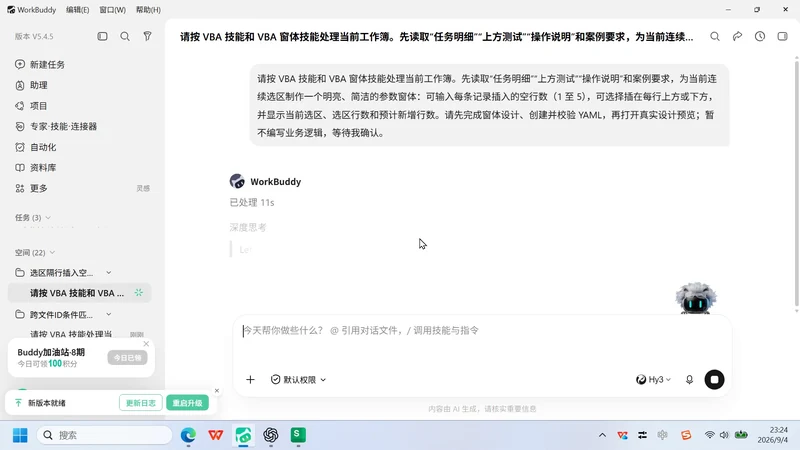
Task: Share the conversation via share arrow icon
Action: [x=737, y=36]
